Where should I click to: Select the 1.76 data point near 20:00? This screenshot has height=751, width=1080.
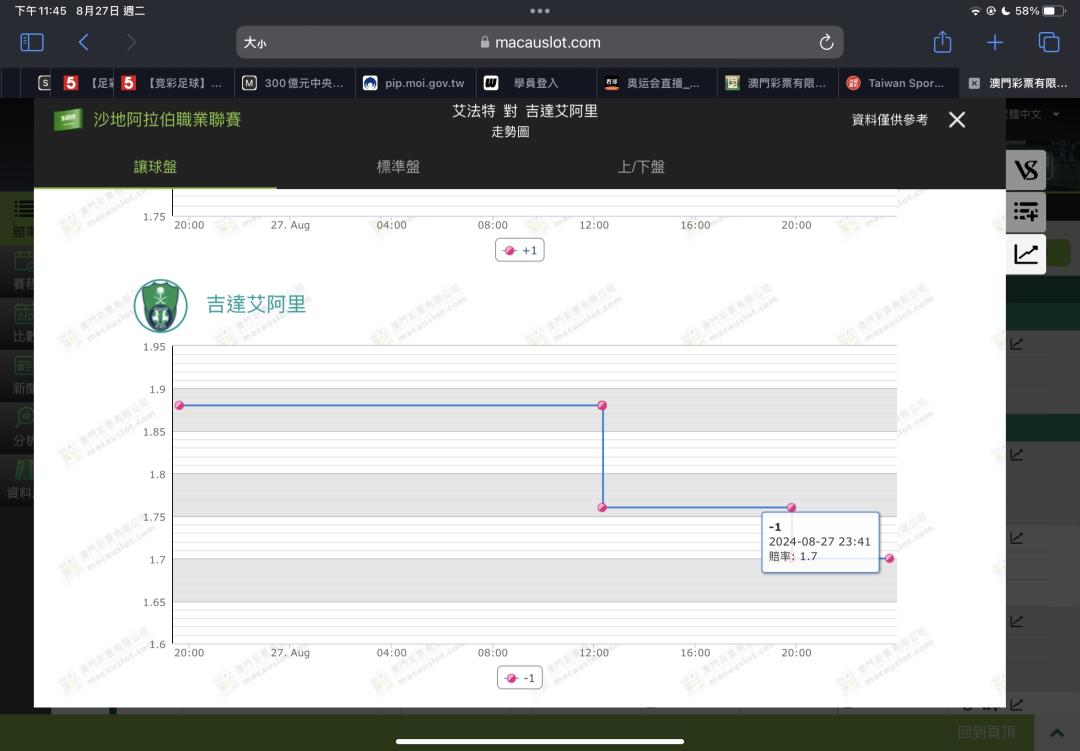791,507
